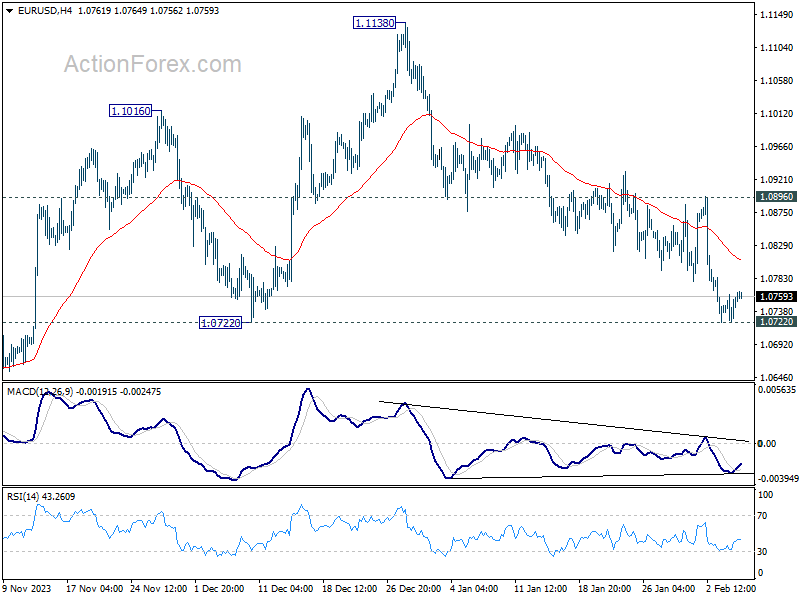The height and width of the screenshot is (600, 800).
Task: Click the 1.08290 price axis value
Action: [777, 245]
